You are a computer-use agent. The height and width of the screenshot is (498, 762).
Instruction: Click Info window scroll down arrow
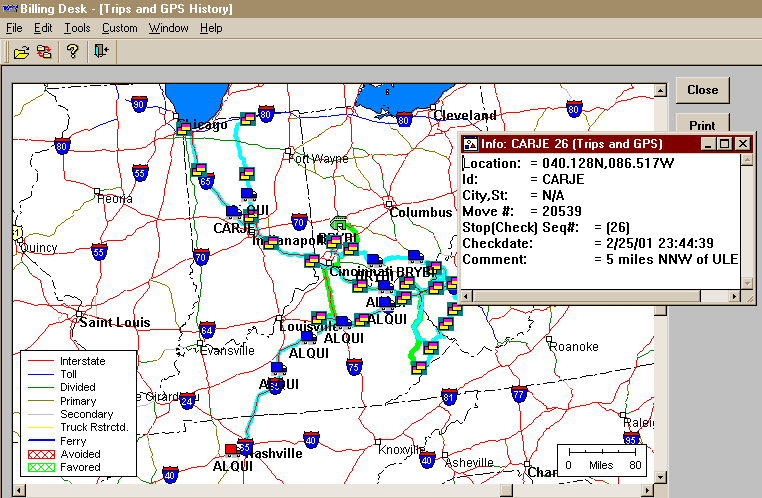(x=747, y=283)
